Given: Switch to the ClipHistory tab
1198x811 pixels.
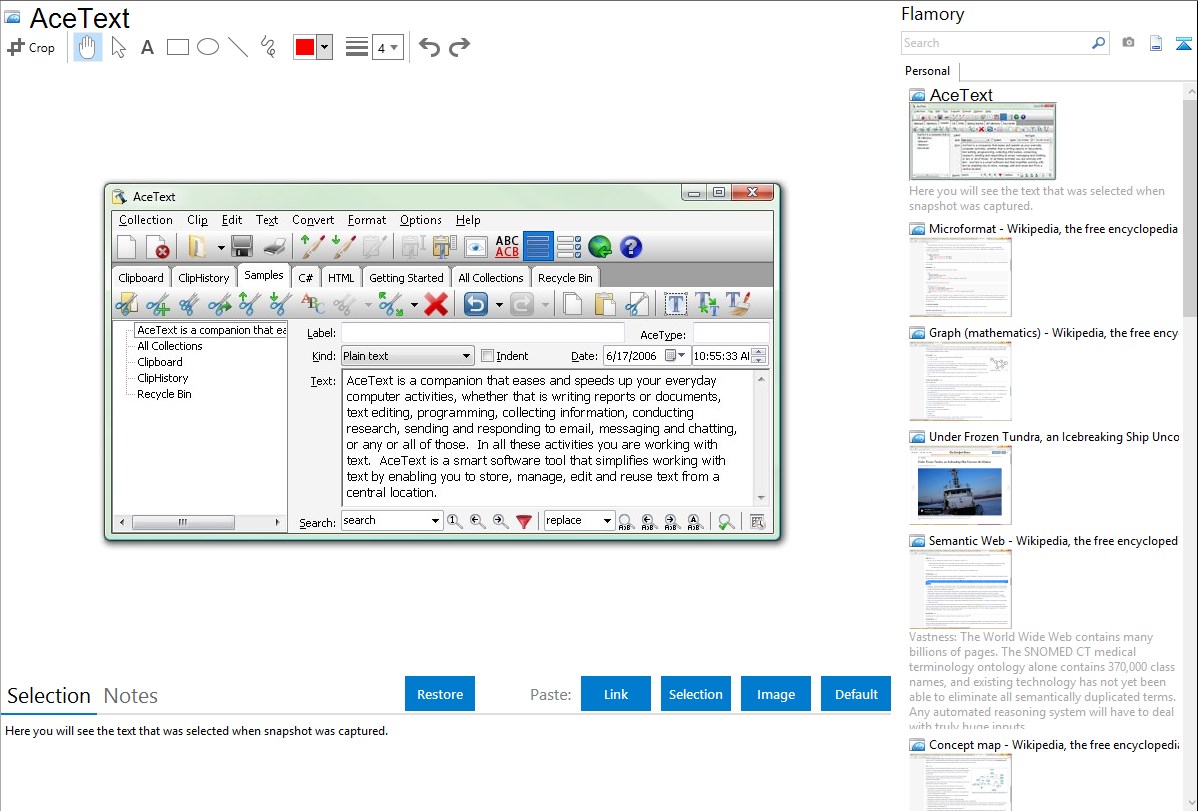Looking at the screenshot, I should (203, 277).
